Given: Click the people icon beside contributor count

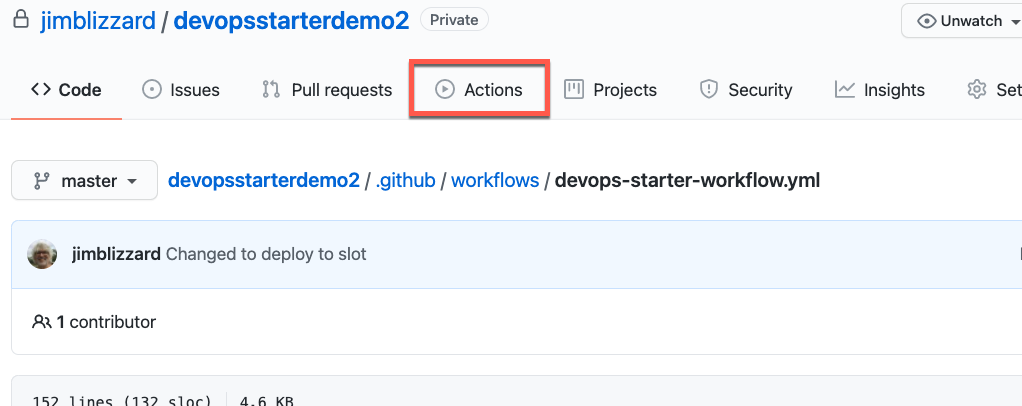Looking at the screenshot, I should click(42, 321).
